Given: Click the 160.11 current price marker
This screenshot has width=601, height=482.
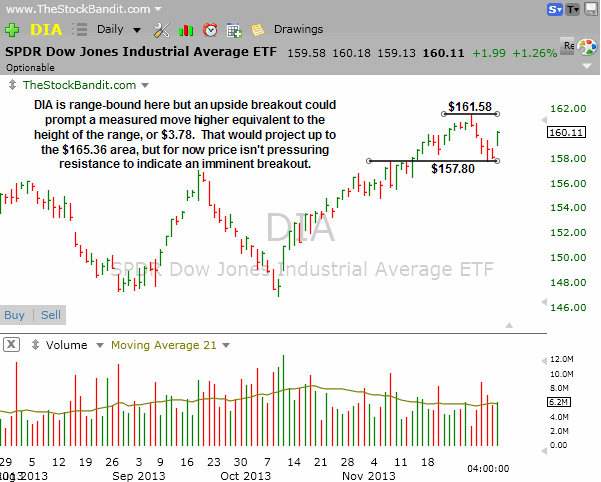Looking at the screenshot, I should (x=566, y=133).
